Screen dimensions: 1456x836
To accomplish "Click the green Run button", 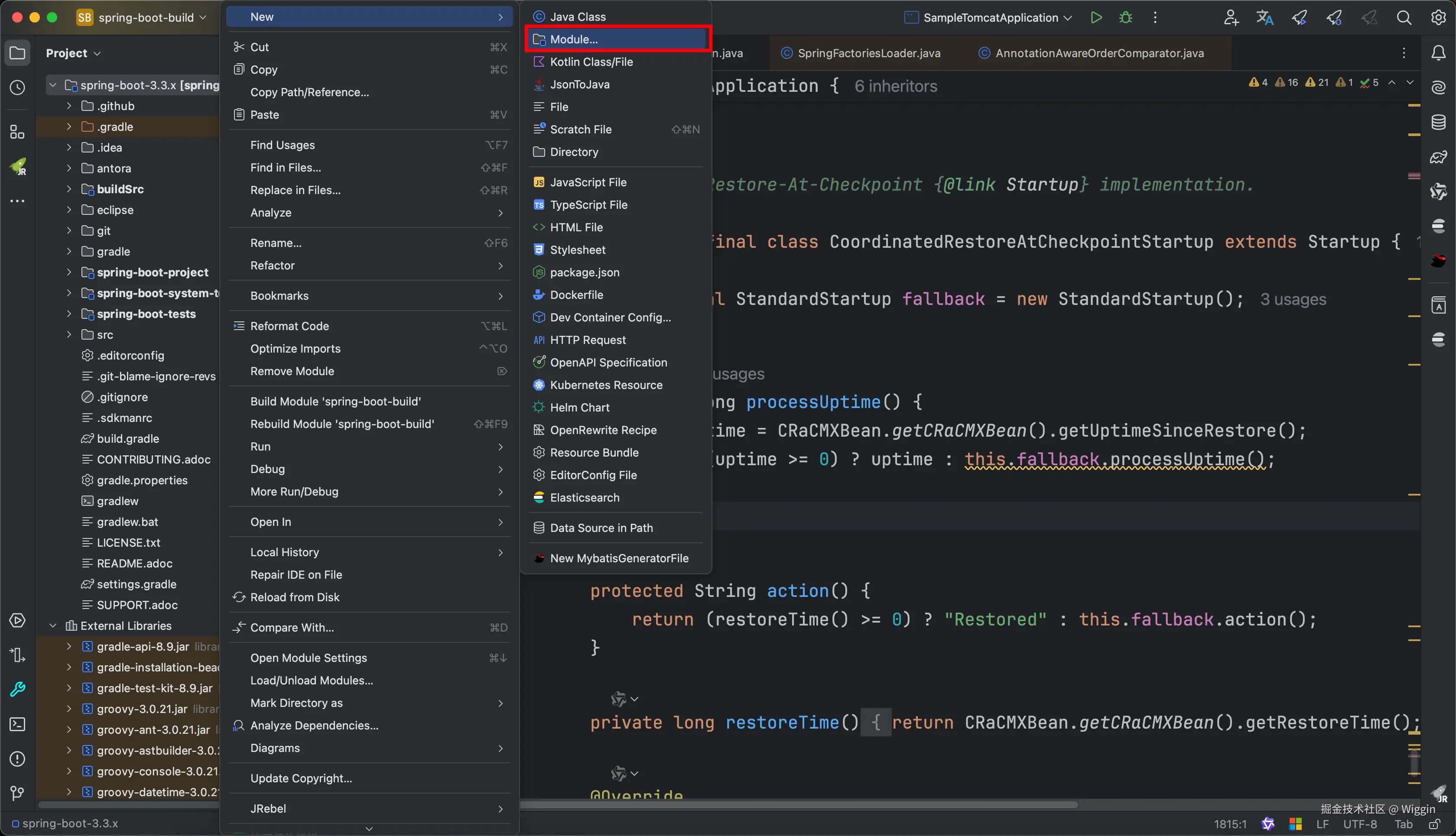I will 1096,17.
